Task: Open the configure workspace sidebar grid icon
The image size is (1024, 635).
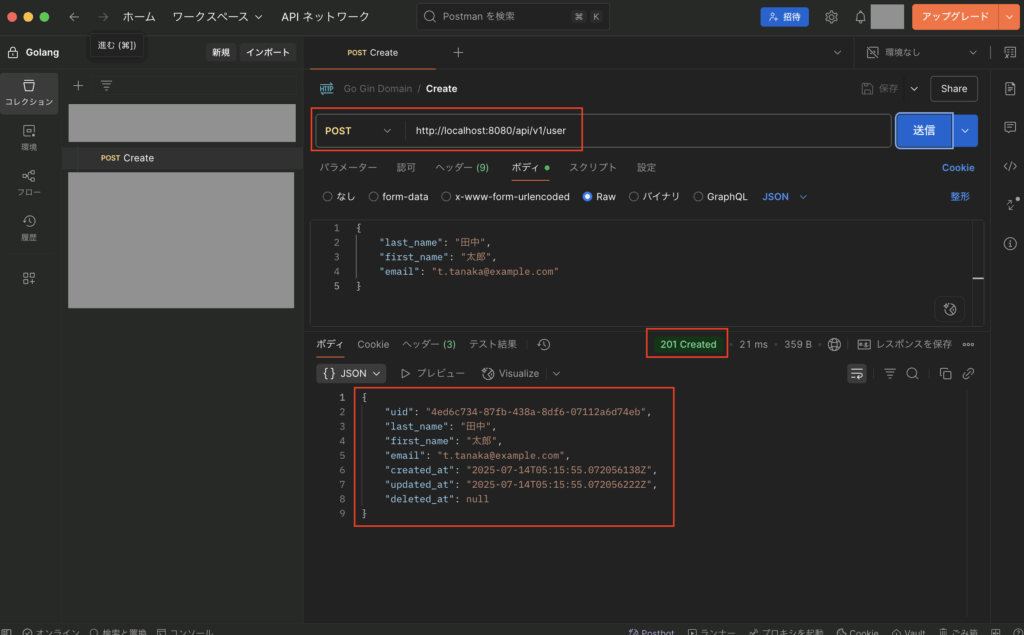Action: tap(29, 278)
